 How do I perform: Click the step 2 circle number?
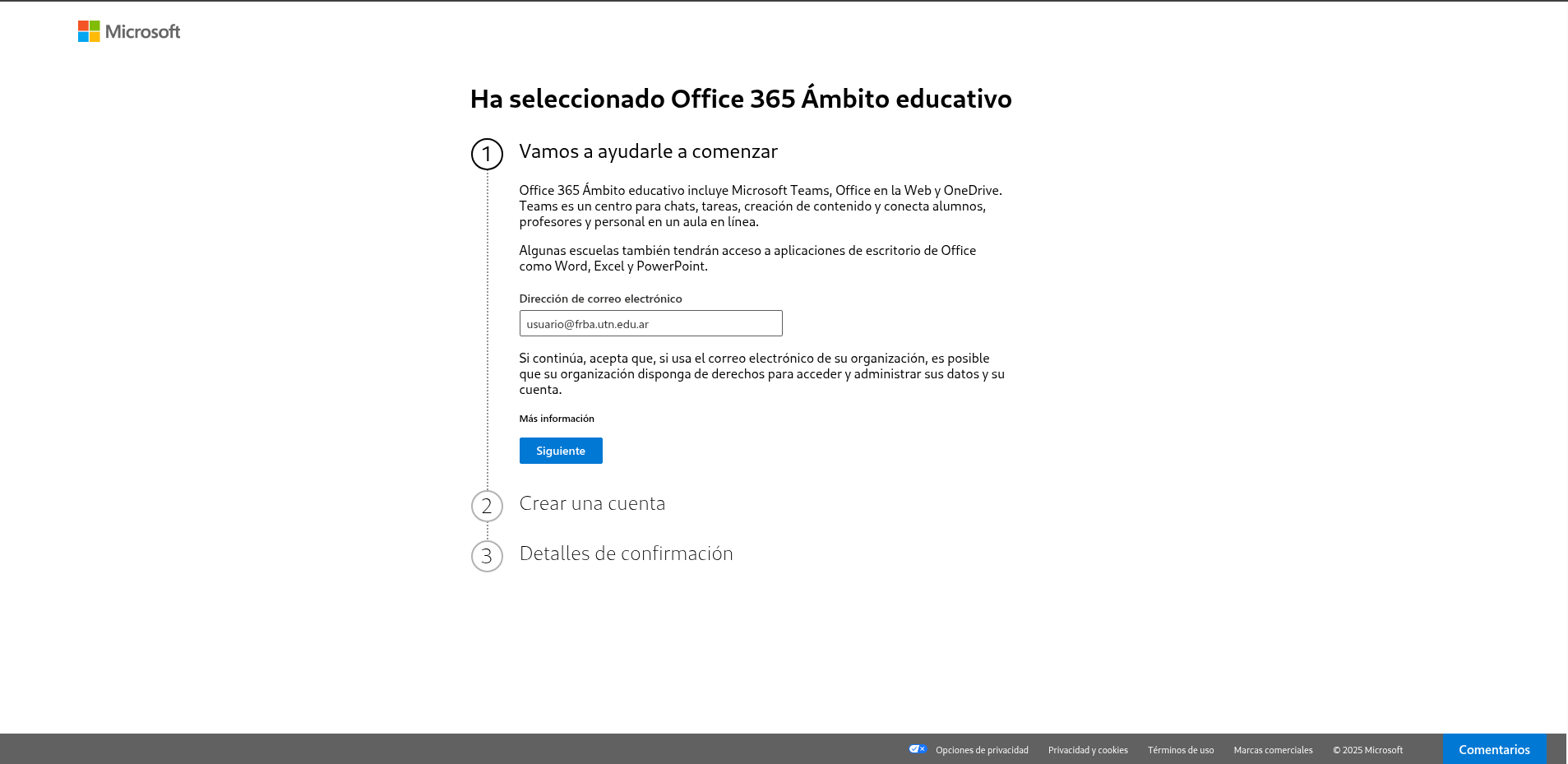[x=487, y=507]
